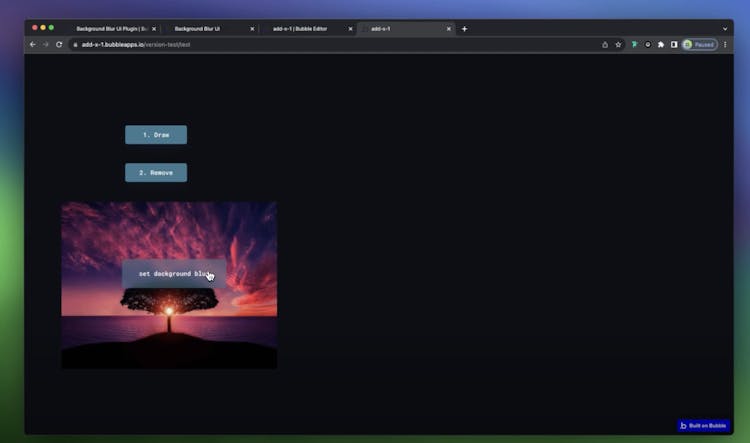Toggle the browser side panel icon
The image size is (750, 443).
pos(674,44)
